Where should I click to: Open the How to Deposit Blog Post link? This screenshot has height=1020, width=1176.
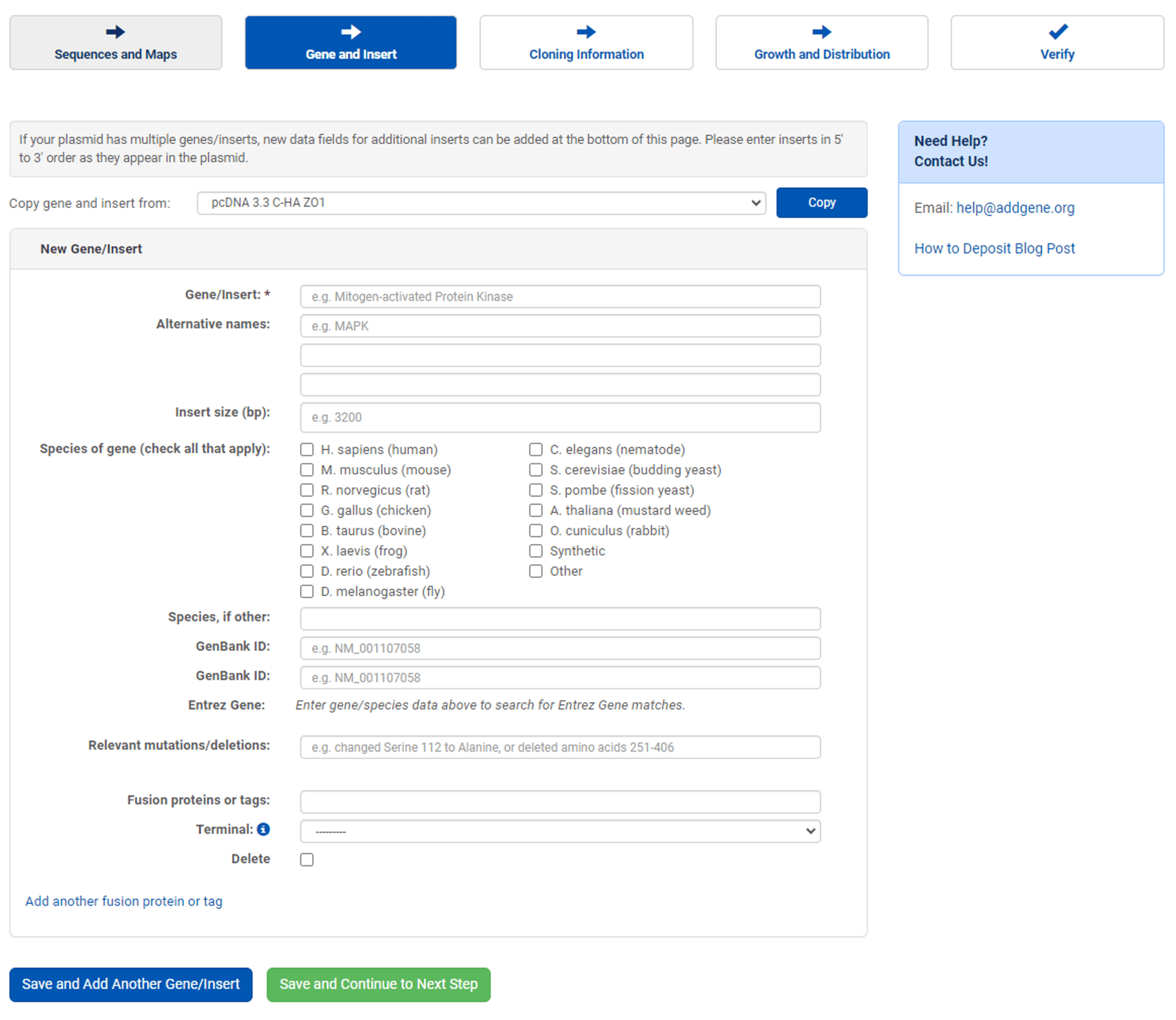(994, 248)
